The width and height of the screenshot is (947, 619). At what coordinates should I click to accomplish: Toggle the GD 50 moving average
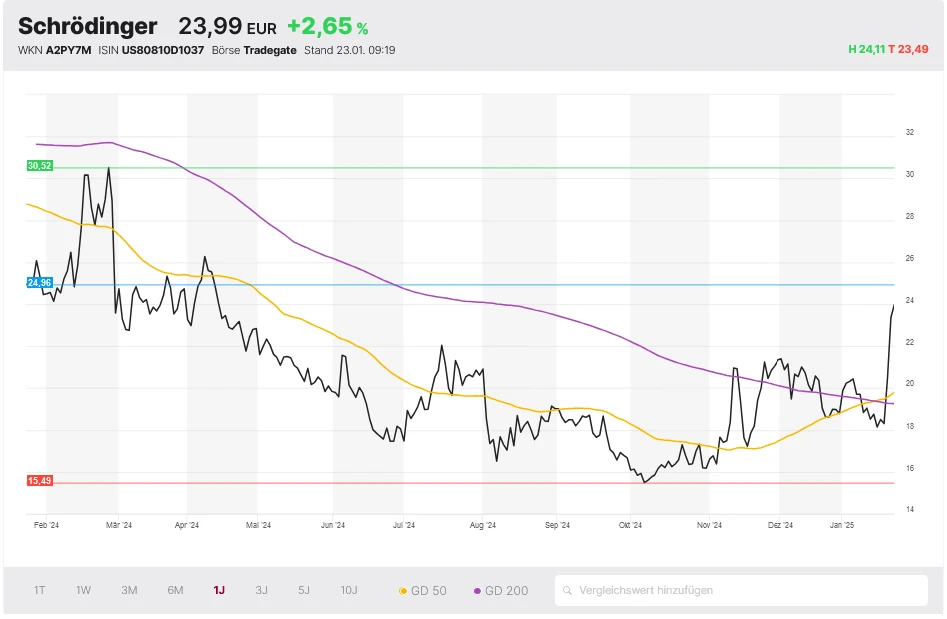pos(423,591)
